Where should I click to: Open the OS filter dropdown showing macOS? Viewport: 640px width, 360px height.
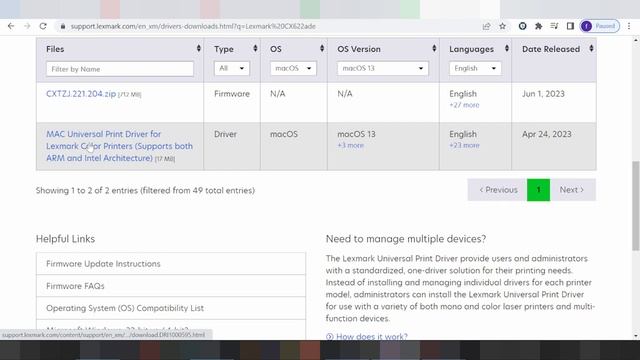point(293,68)
